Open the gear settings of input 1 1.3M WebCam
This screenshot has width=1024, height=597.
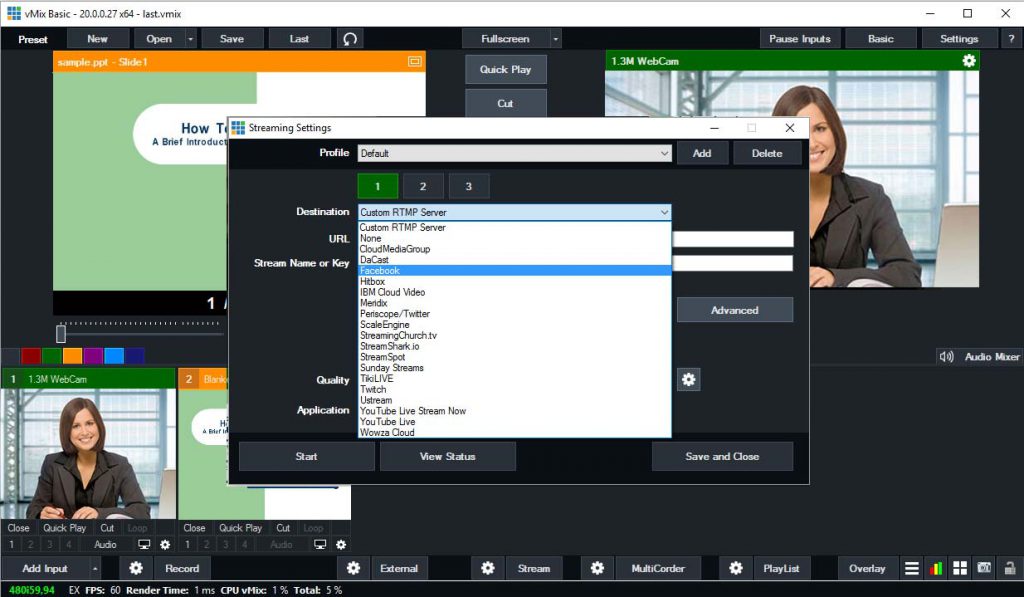pyautogui.click(x=165, y=544)
